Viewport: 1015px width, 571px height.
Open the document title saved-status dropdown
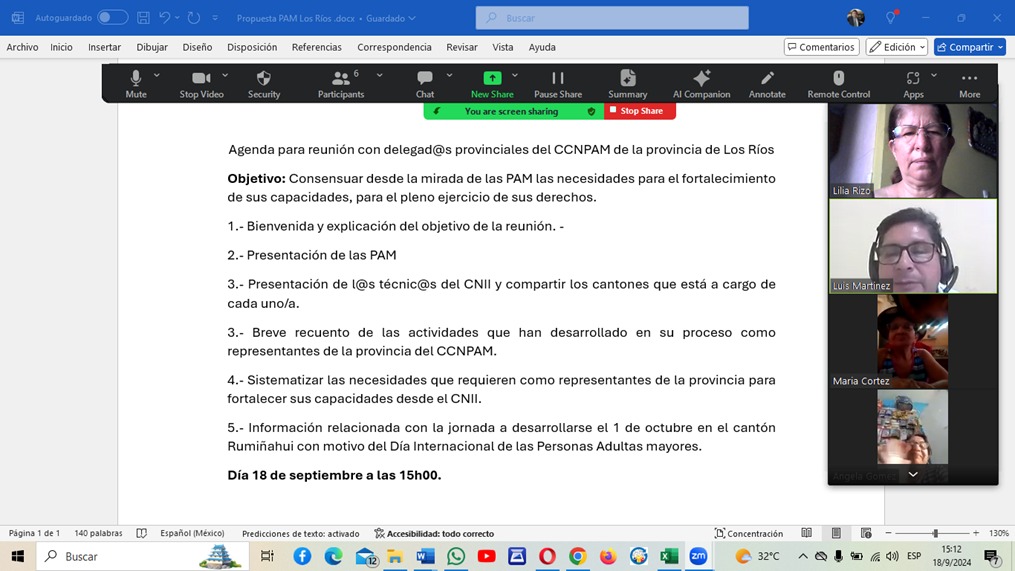pyautogui.click(x=412, y=18)
